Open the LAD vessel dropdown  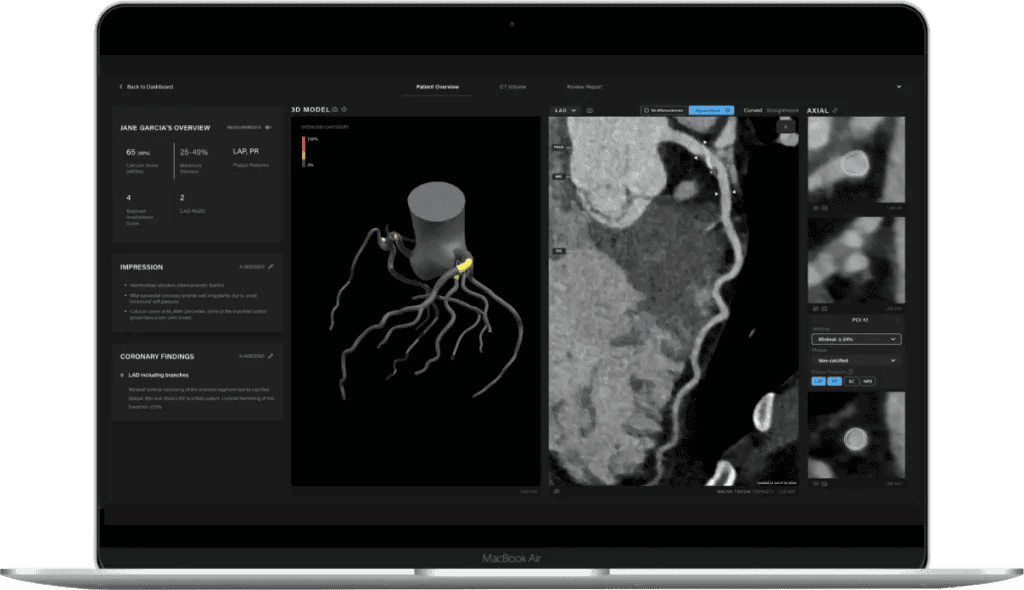click(x=565, y=110)
